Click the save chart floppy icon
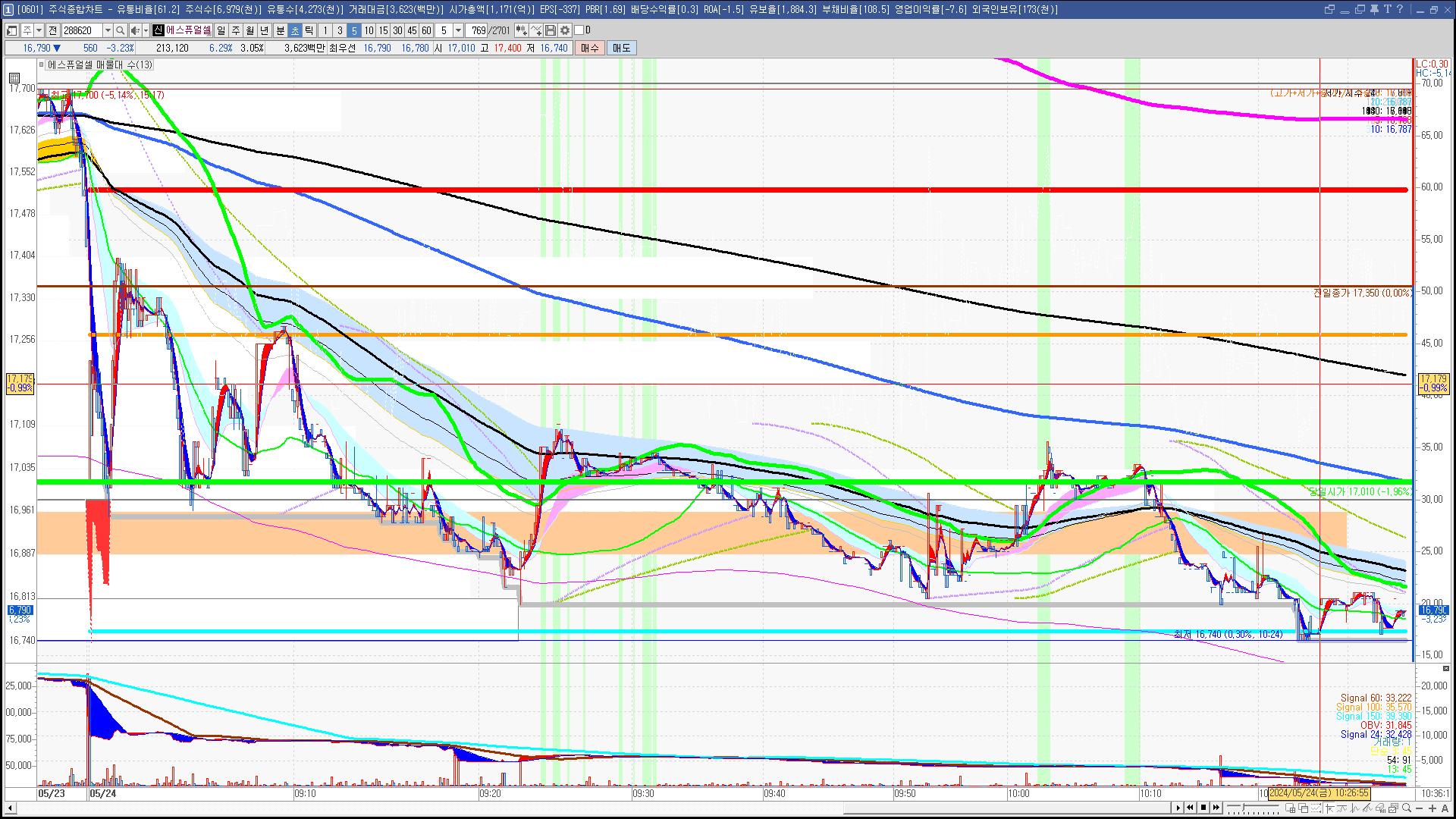1456x819 pixels. [551, 30]
